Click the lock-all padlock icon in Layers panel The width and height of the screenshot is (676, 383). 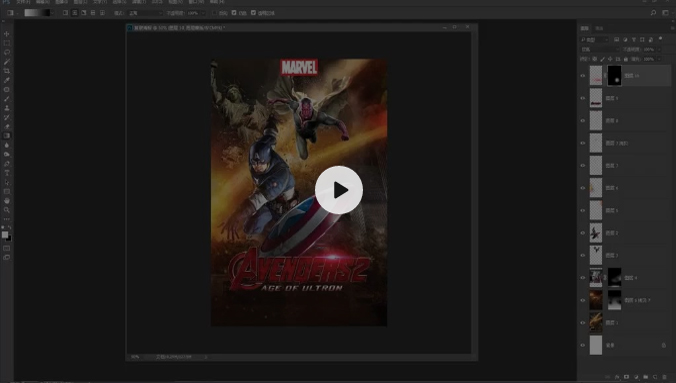pyautogui.click(x=626, y=59)
